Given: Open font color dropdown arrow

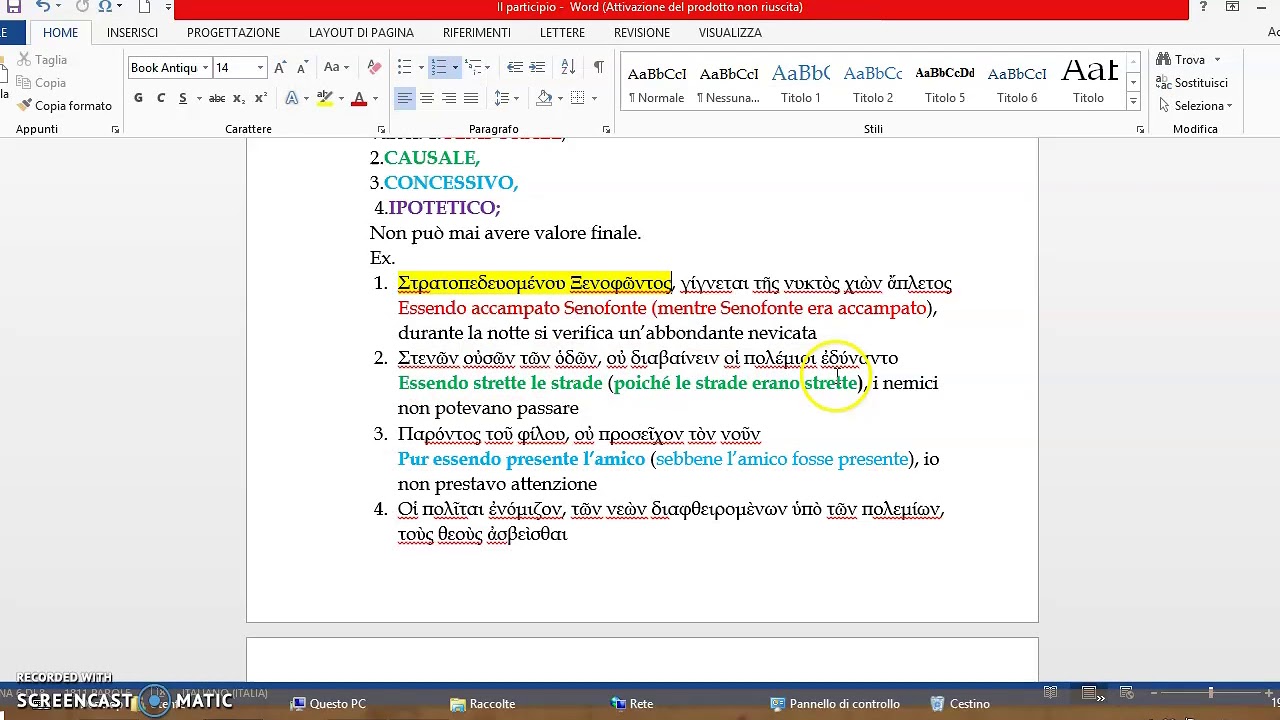Looking at the screenshot, I should (x=375, y=98).
